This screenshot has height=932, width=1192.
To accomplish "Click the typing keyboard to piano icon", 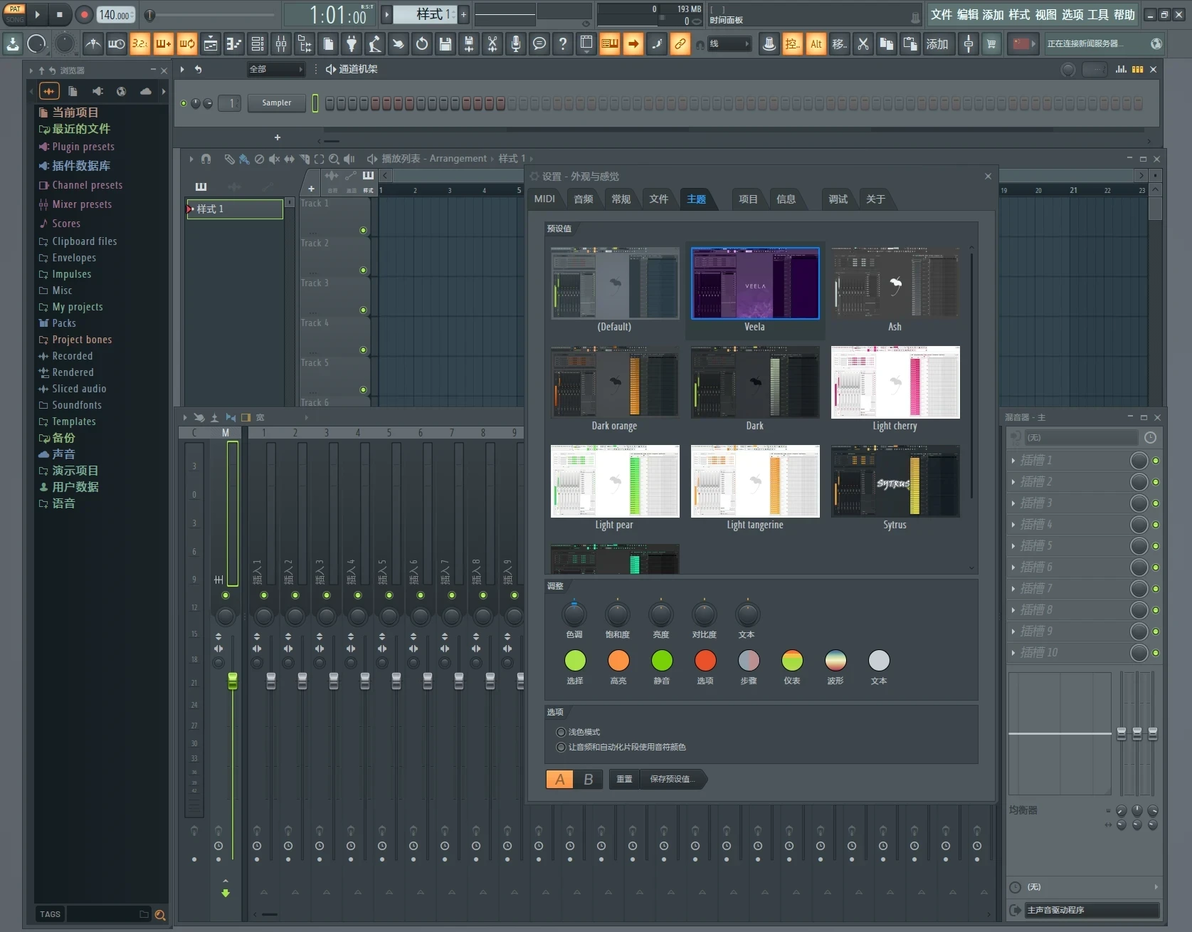I will (x=610, y=44).
